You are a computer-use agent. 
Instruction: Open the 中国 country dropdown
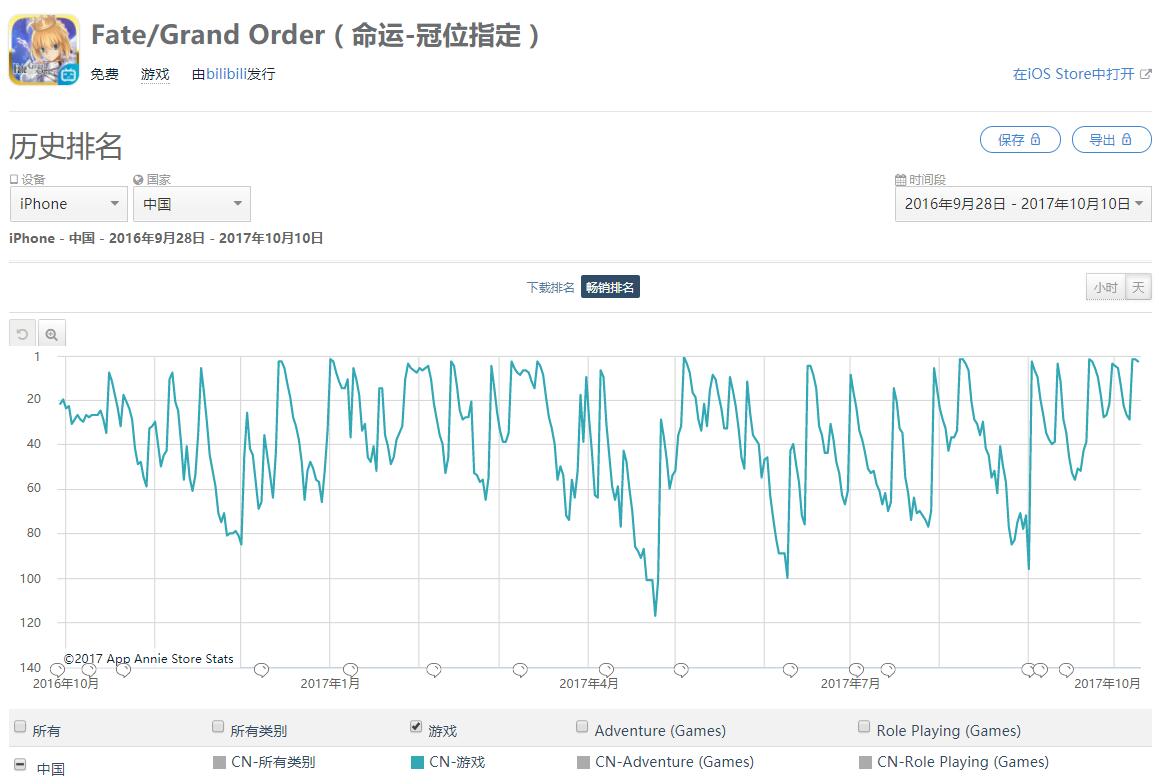[191, 204]
